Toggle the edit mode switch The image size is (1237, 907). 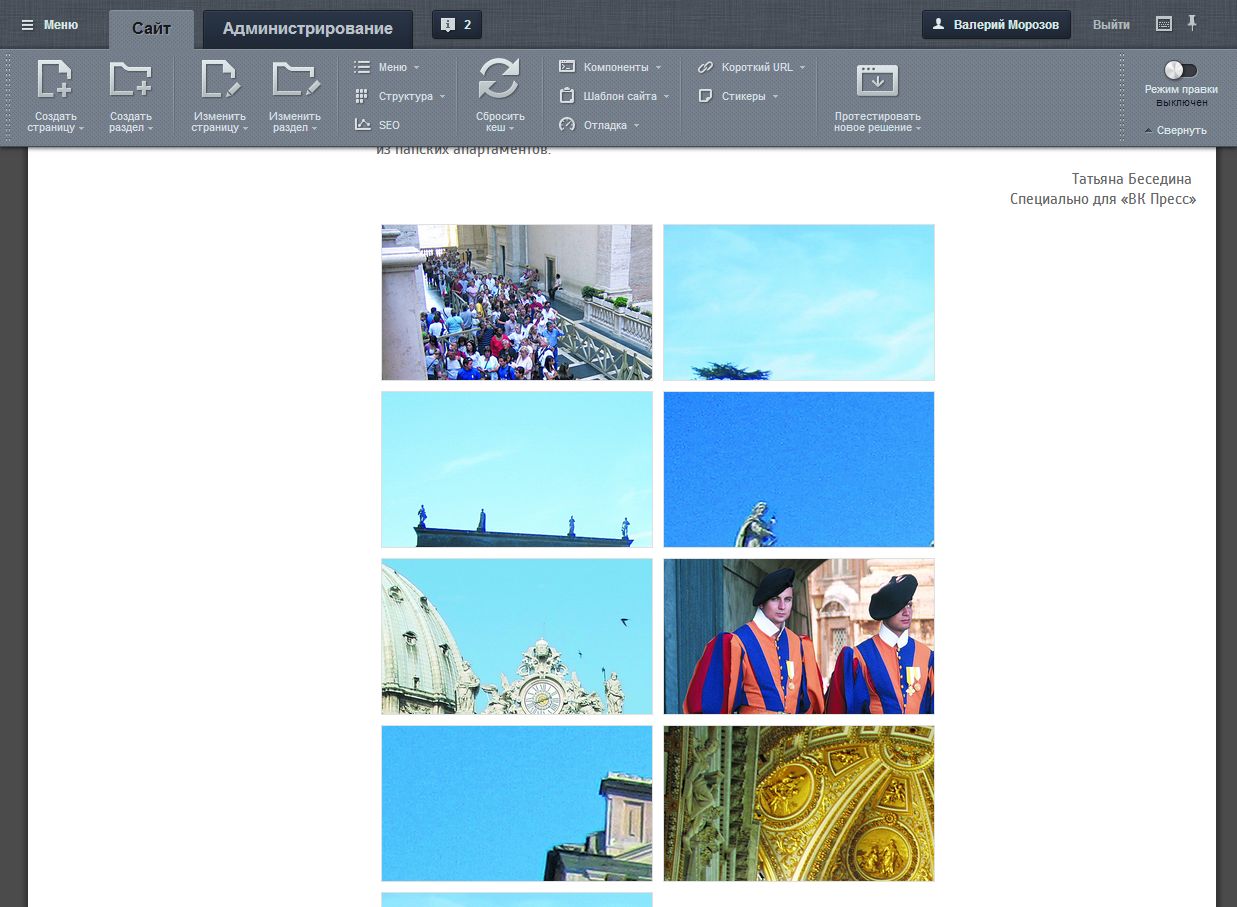(1180, 70)
